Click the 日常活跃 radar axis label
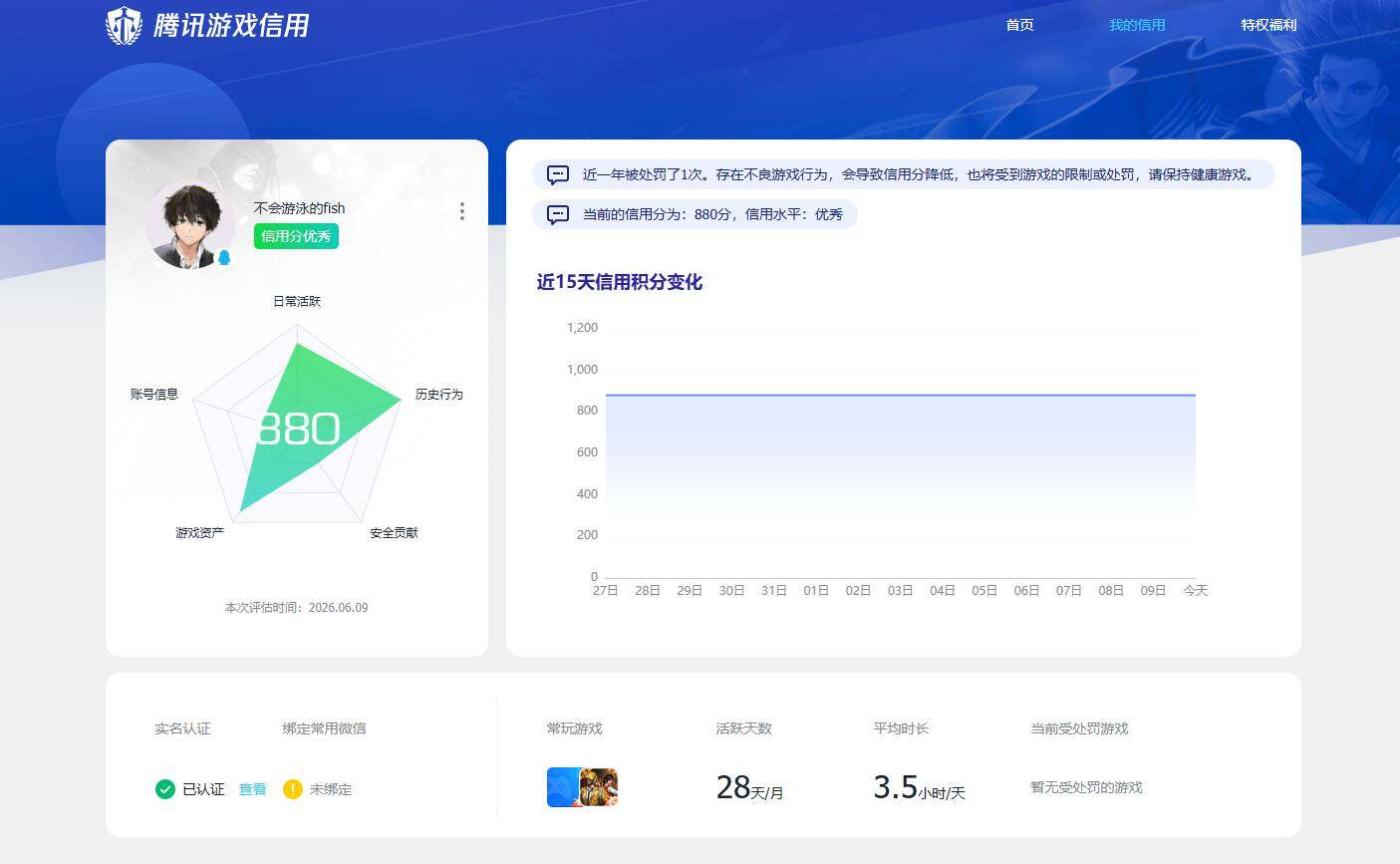 (297, 301)
